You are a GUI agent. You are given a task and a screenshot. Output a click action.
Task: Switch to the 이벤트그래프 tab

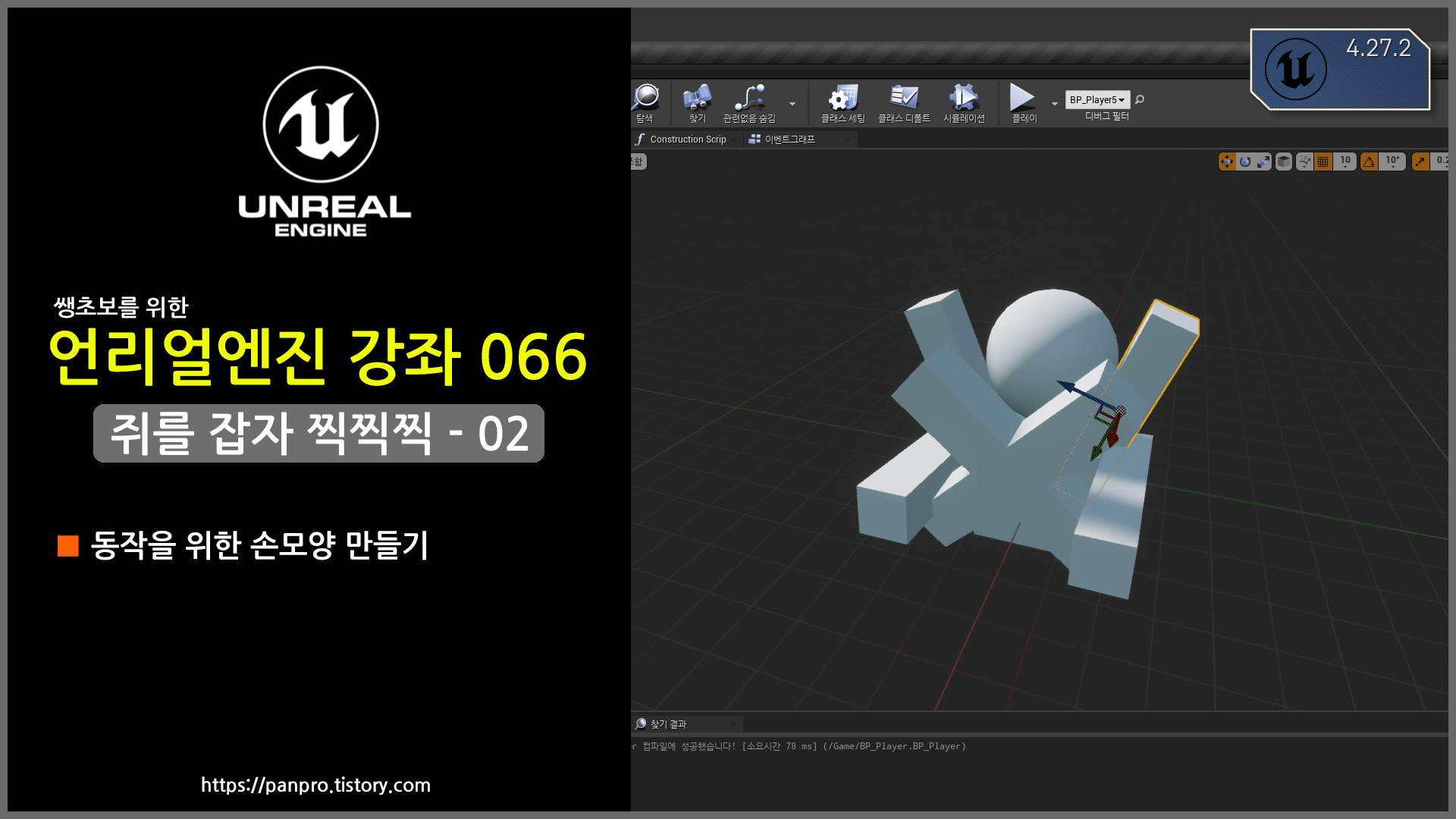tap(789, 140)
